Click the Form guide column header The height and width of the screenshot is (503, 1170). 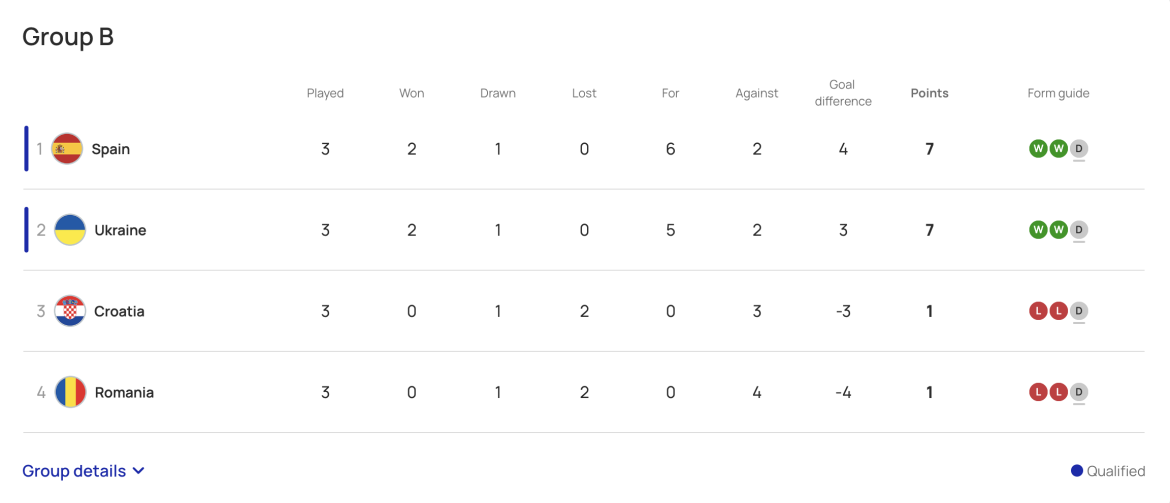(x=1058, y=93)
